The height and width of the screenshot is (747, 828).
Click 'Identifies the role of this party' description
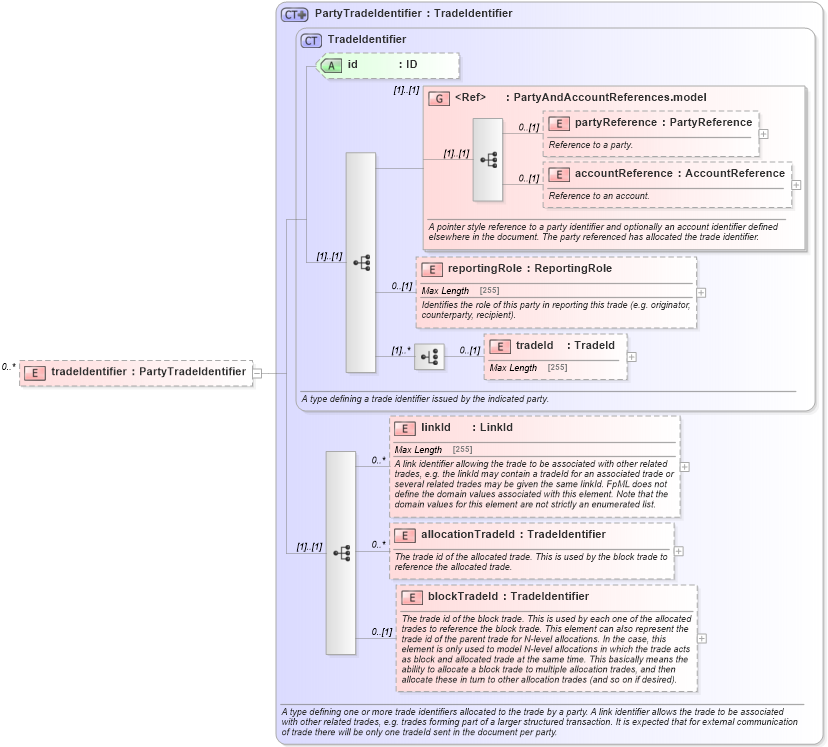pyautogui.click(x=556, y=310)
